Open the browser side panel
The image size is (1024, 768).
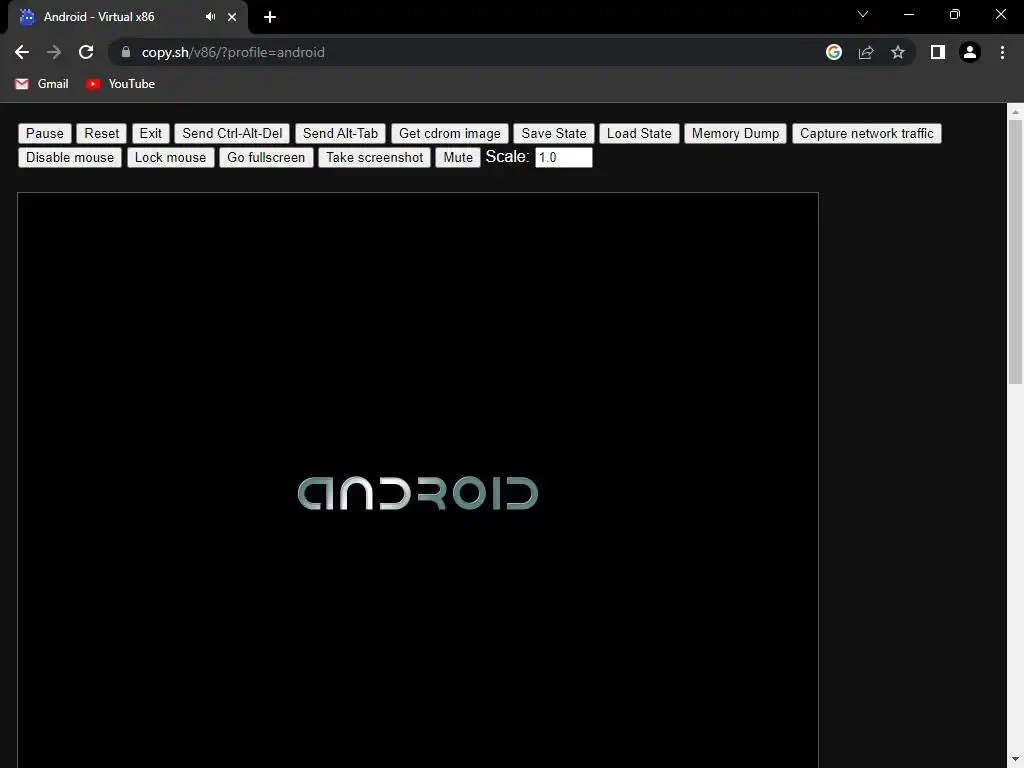point(938,52)
